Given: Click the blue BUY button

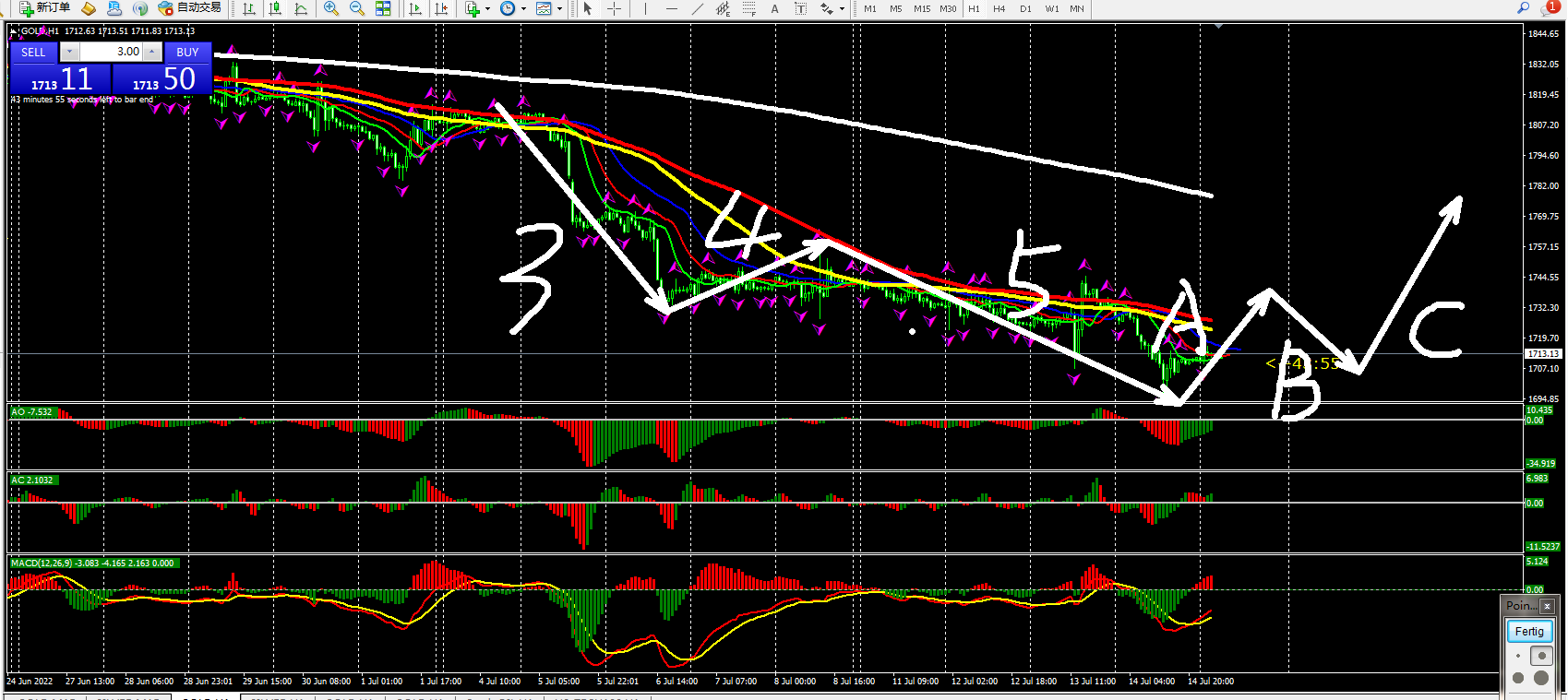Looking at the screenshot, I should tap(187, 53).
